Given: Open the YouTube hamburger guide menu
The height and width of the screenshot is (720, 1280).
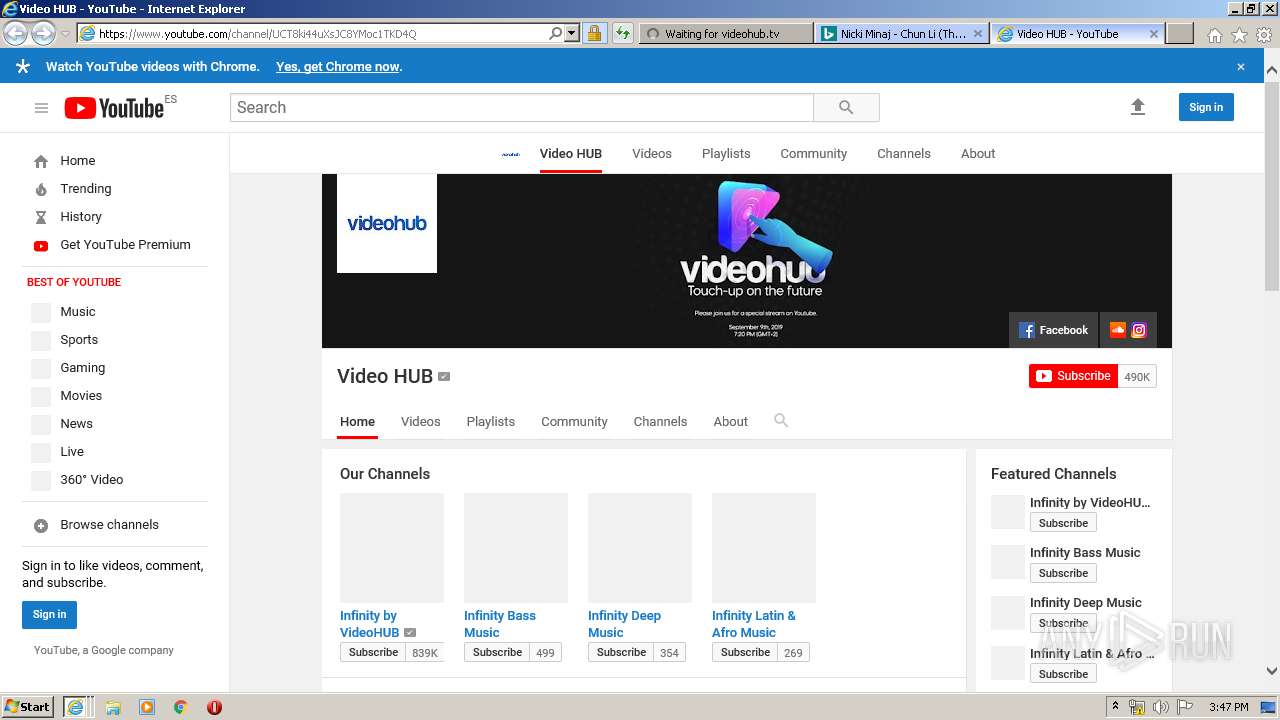Looking at the screenshot, I should (41, 108).
